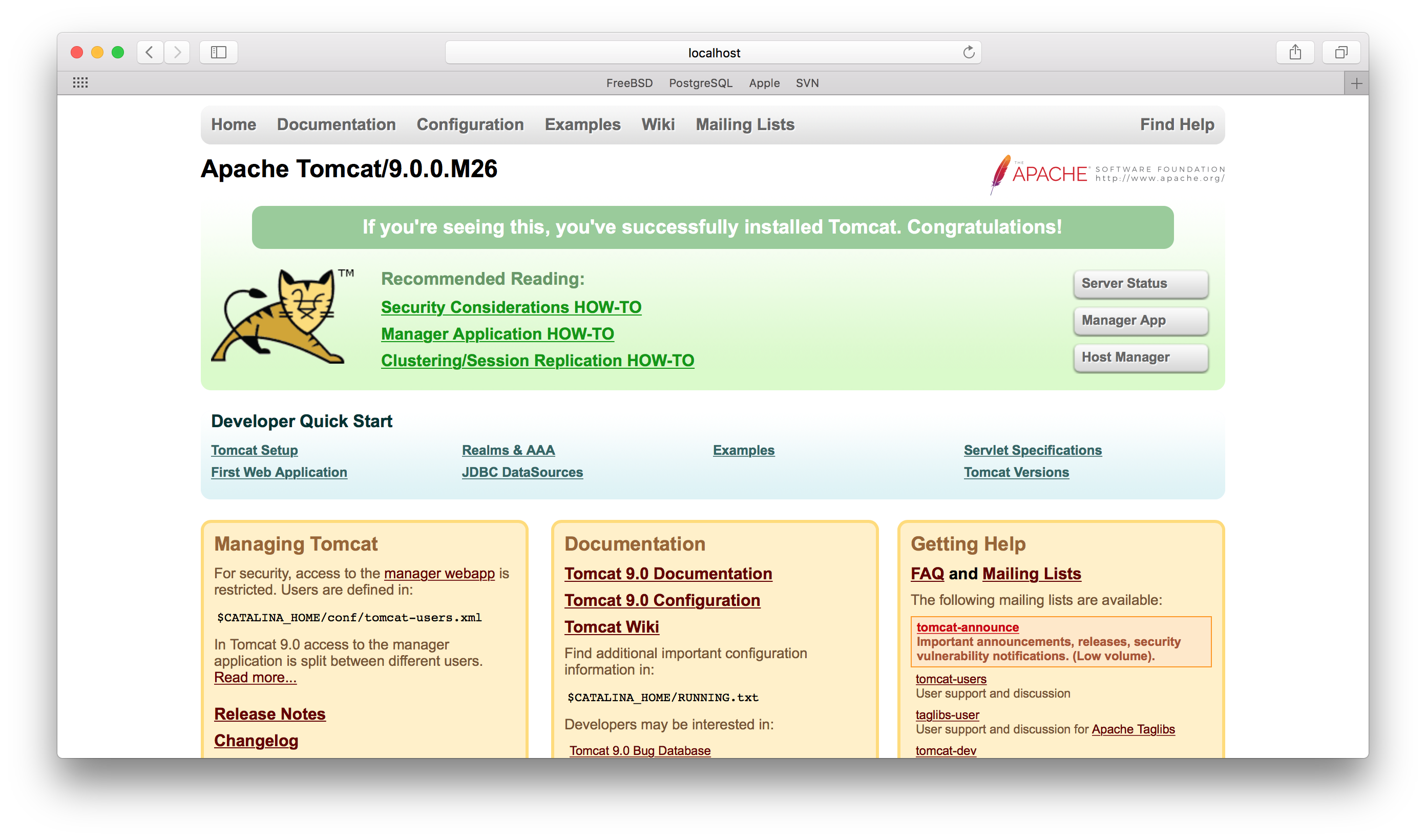The width and height of the screenshot is (1426, 840).
Task: Open Tomcat 9.0 Bug Database link
Action: click(x=639, y=750)
